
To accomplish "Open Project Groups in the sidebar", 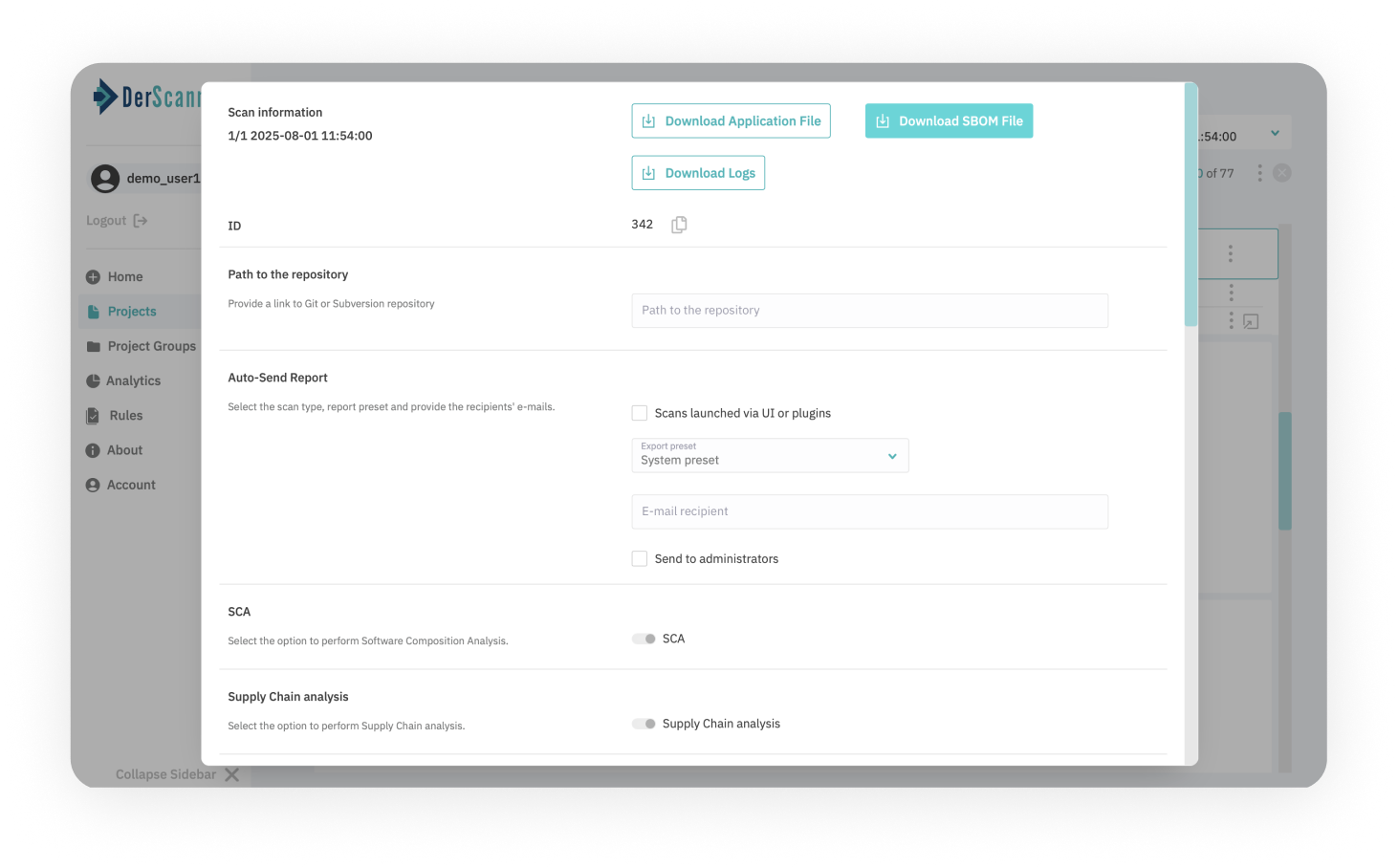I will (x=142, y=346).
